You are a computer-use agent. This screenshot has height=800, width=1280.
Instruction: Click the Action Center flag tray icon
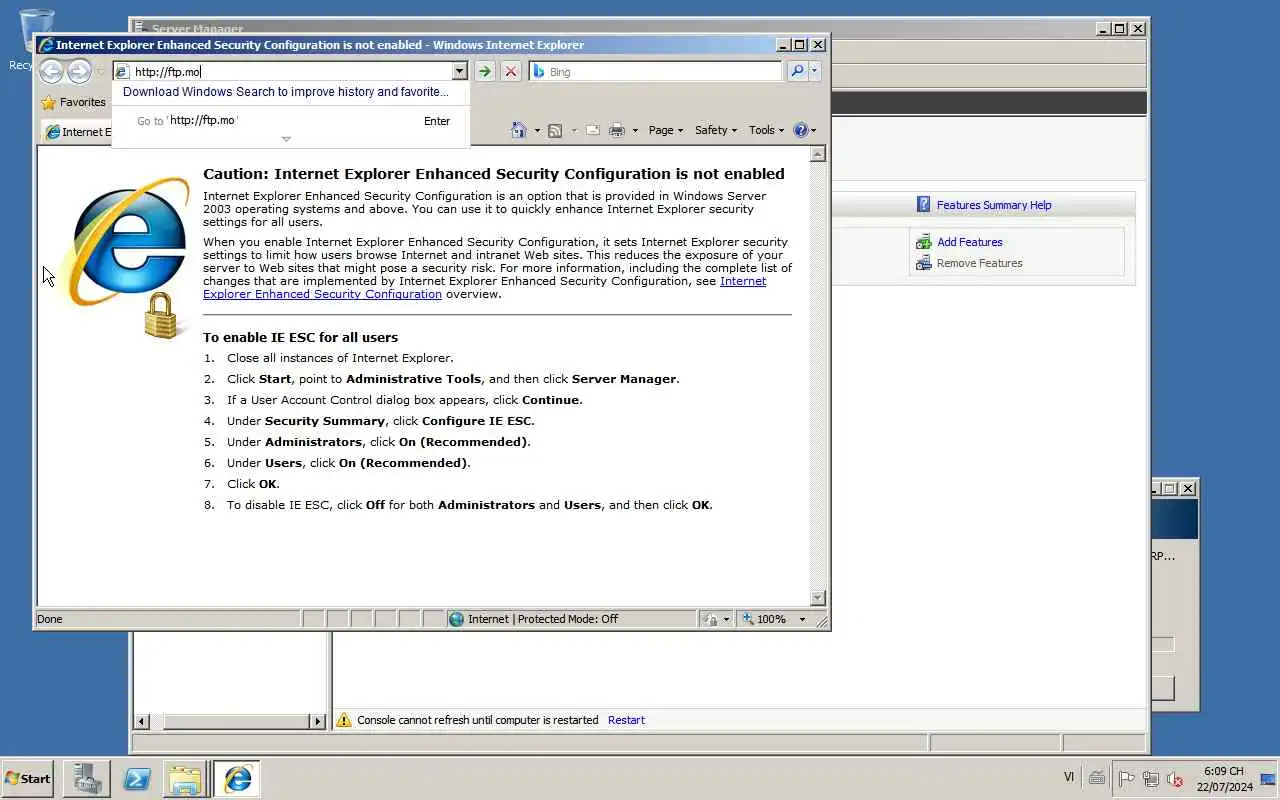[x=1126, y=779]
